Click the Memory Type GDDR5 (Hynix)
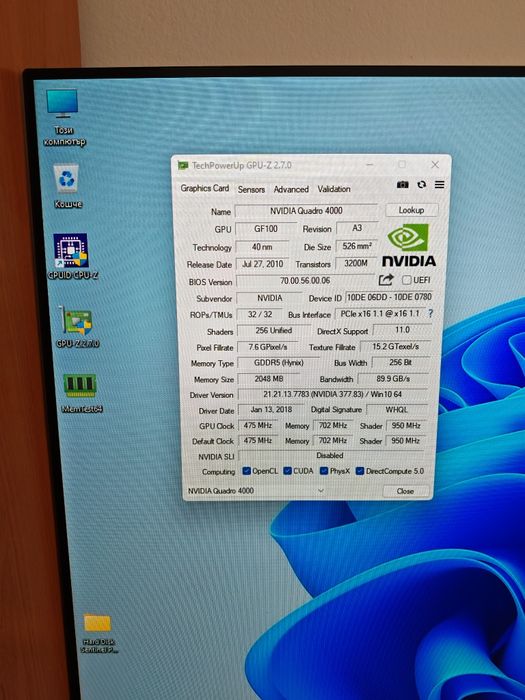This screenshot has width=525, height=700. click(279, 363)
